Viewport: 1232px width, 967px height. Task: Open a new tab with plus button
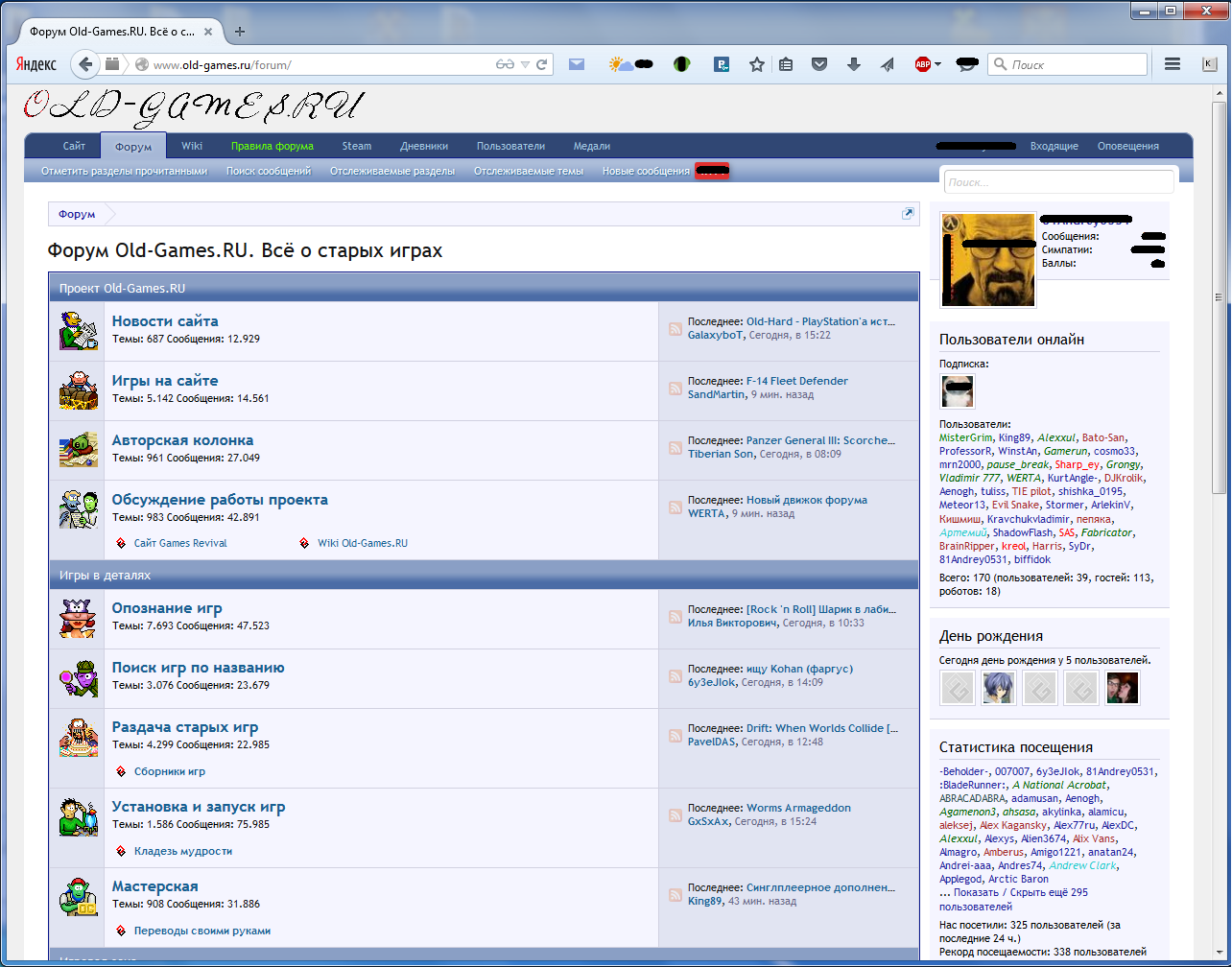pyautogui.click(x=240, y=31)
